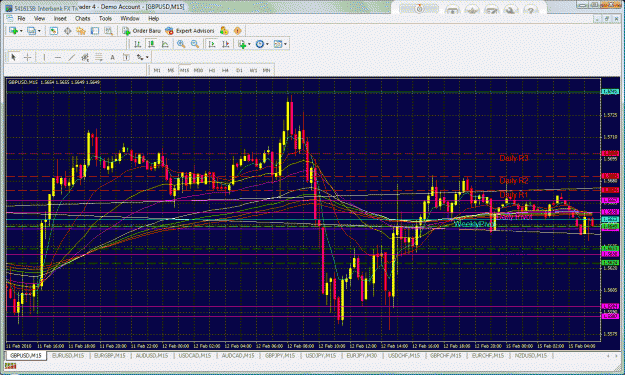Screen dimensions: 625x375
Task: Zoom out on the chart
Action: (x=195, y=44)
